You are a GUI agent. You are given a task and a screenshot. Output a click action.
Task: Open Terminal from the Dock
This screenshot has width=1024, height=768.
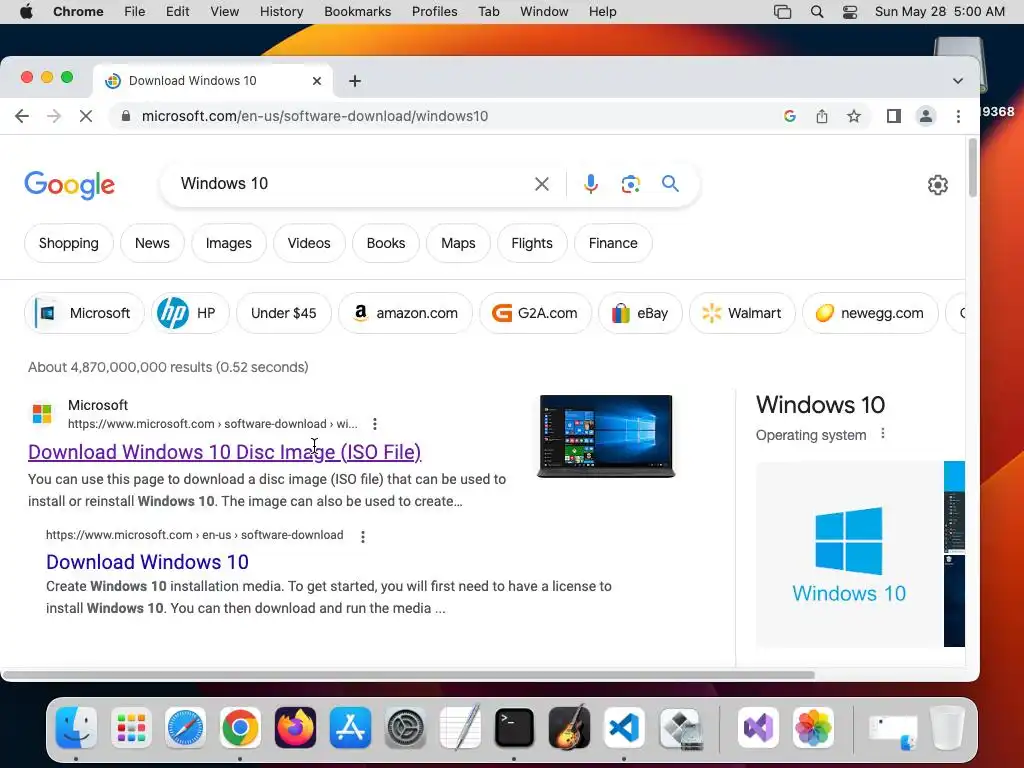pyautogui.click(x=514, y=728)
